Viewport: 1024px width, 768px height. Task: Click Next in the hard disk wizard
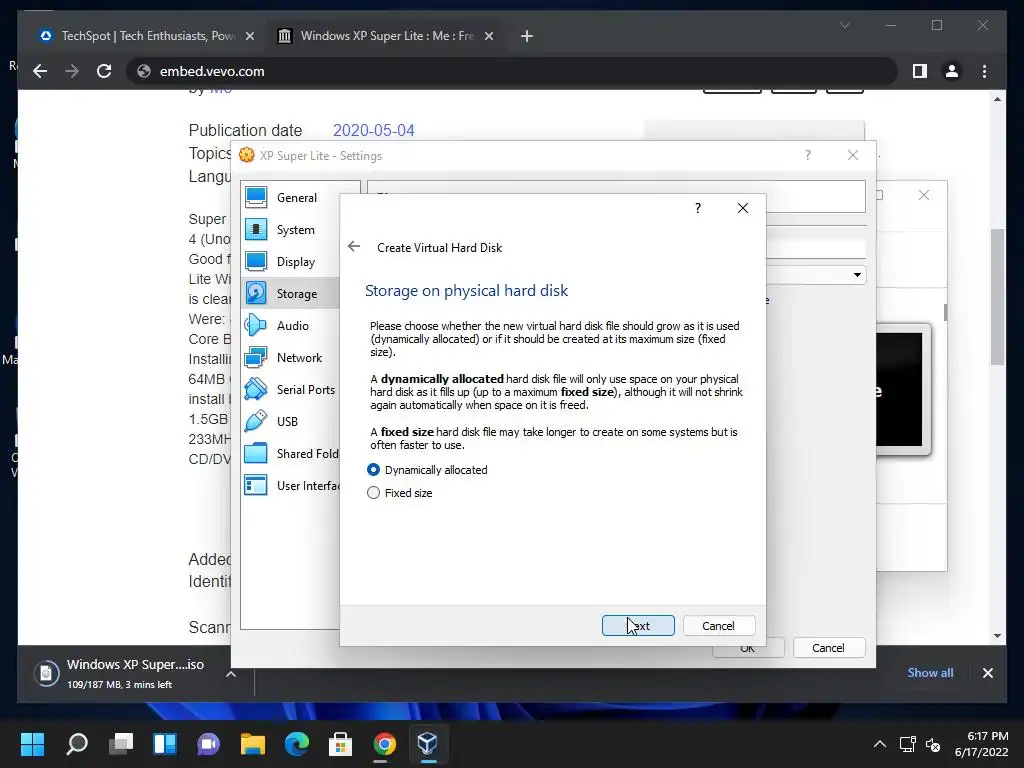[638, 626]
